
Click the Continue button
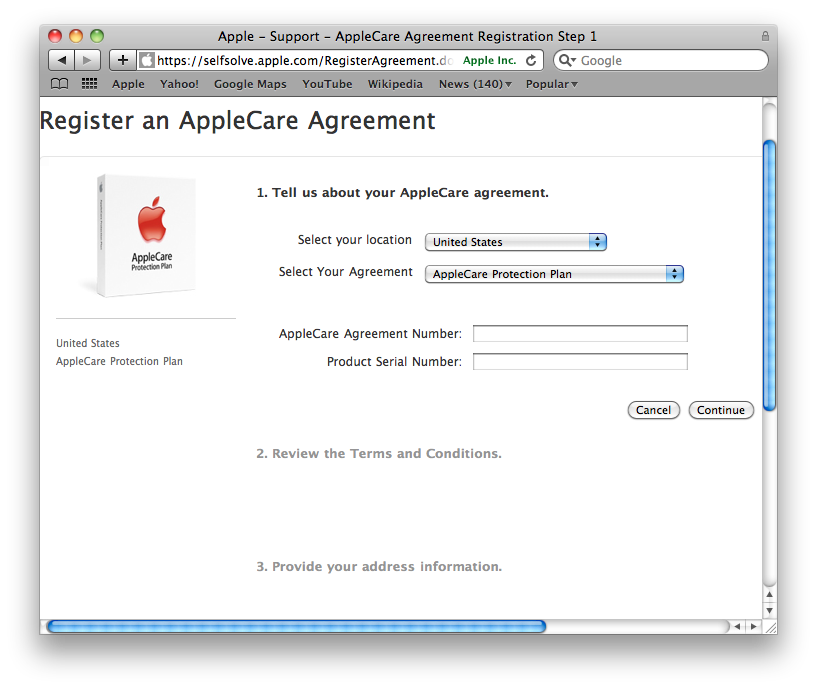pyautogui.click(x=721, y=410)
